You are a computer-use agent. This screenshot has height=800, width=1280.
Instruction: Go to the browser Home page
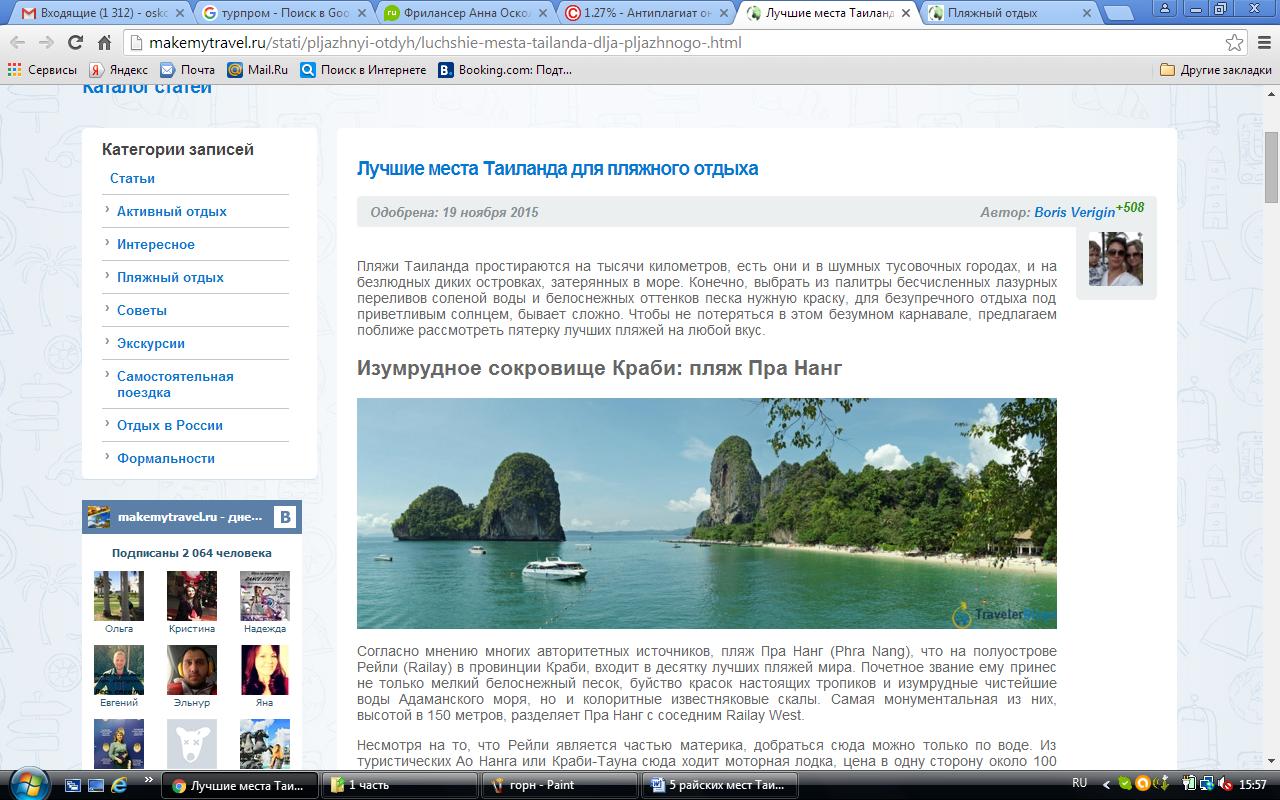point(104,43)
